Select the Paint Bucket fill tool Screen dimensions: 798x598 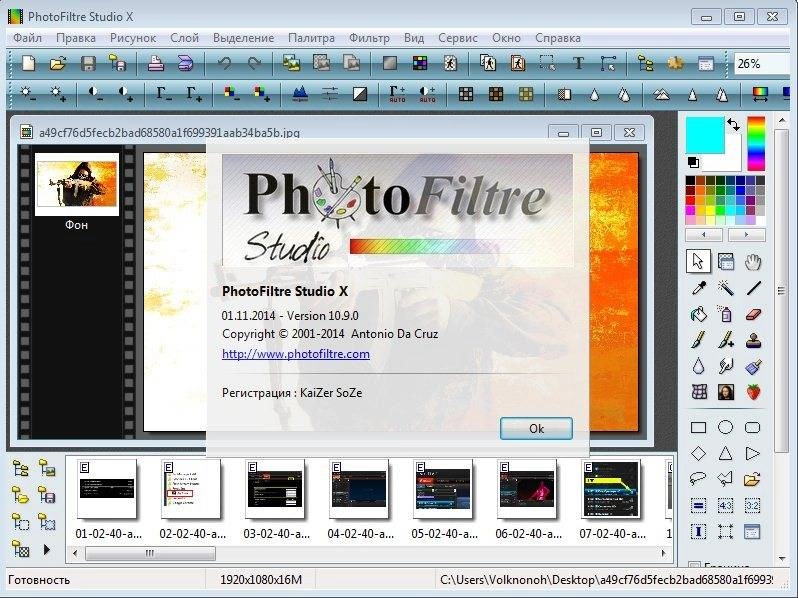click(699, 314)
